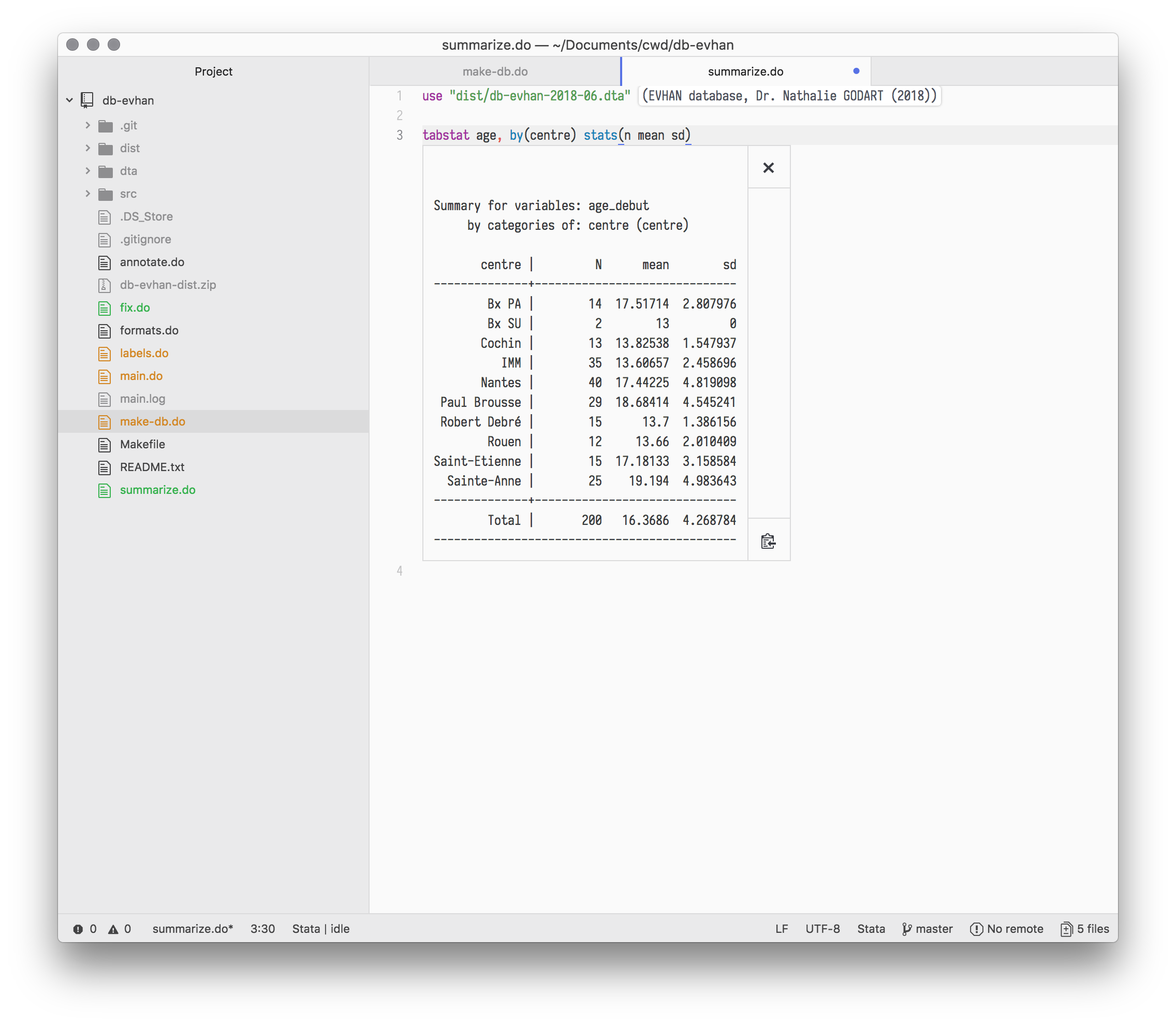Image resolution: width=1176 pixels, height=1025 pixels.
Task: Open labels.do in the tree
Action: (x=144, y=353)
